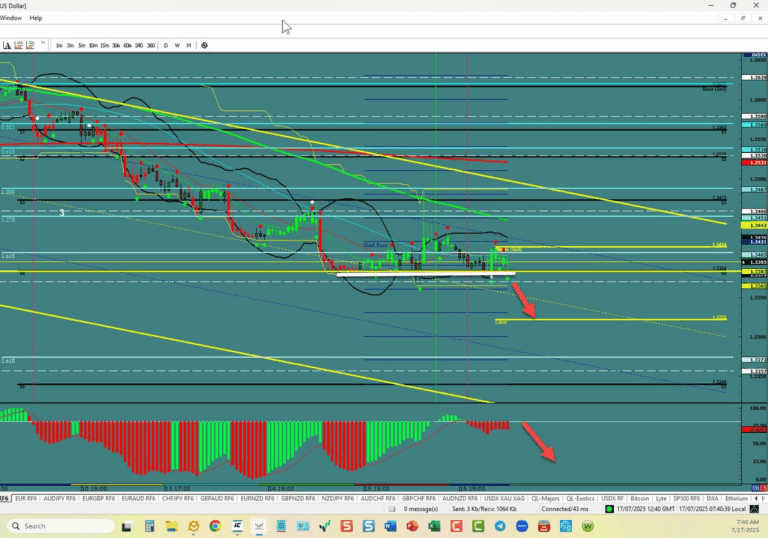The image size is (768, 538).
Task: Open the AUDCHF RF6 tab
Action: click(378, 498)
